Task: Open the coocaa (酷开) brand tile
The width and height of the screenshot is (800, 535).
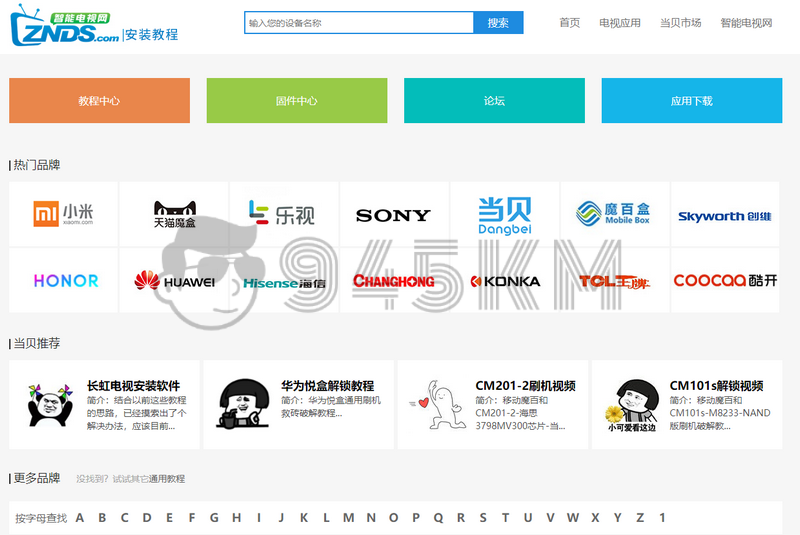Action: point(725,280)
